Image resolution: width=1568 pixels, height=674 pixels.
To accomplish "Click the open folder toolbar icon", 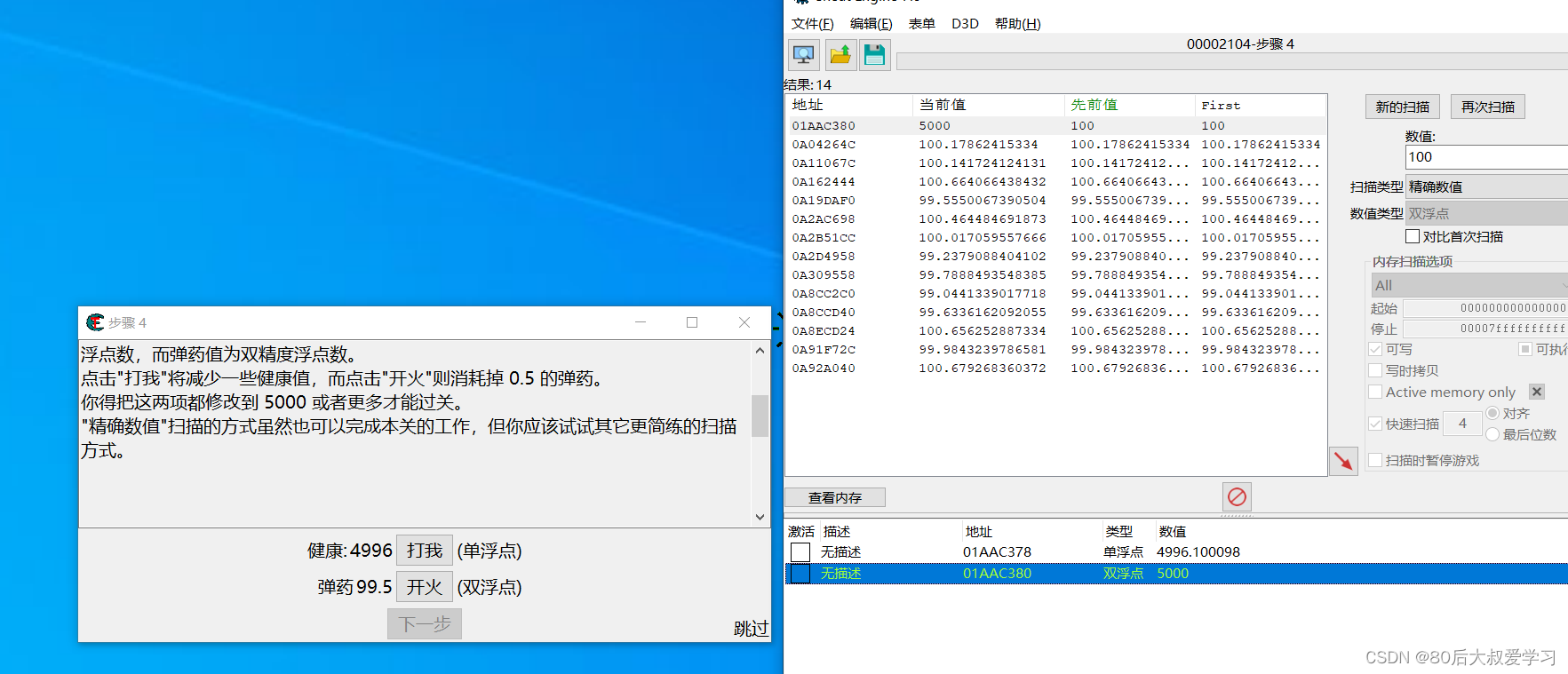I will (x=840, y=55).
